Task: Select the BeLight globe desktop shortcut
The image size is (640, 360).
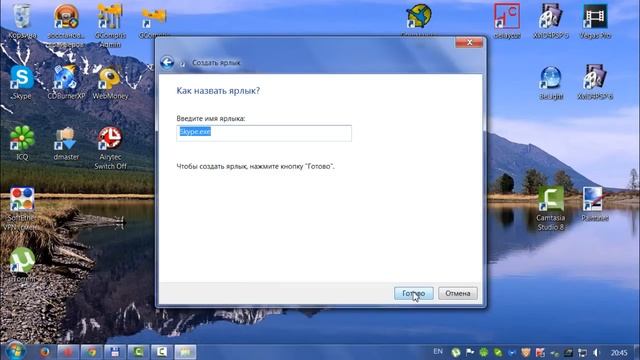Action: point(551,83)
